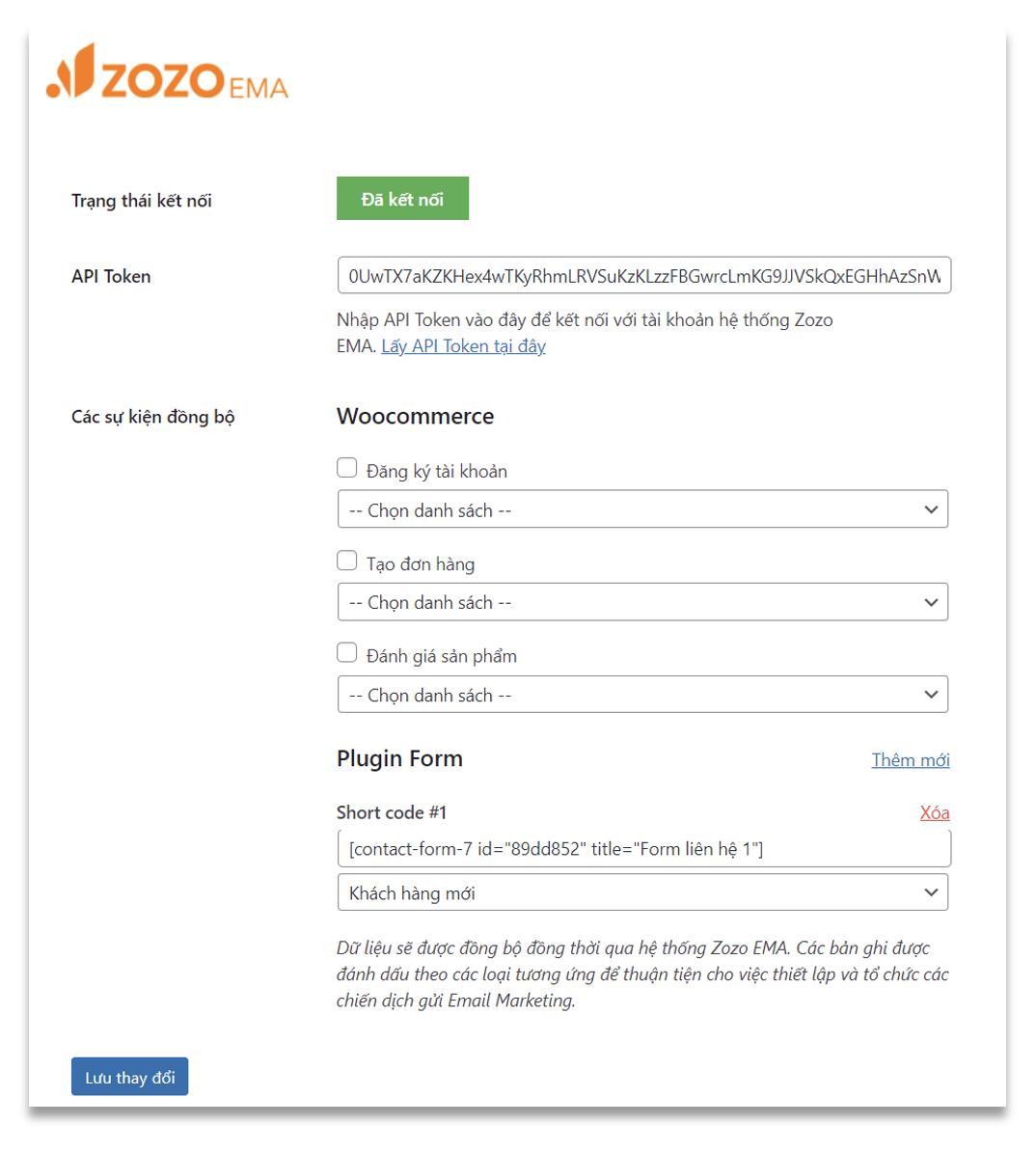Viewport: 1036px width, 1152px height.
Task: Click the Plugin Form section heading
Action: (399, 758)
